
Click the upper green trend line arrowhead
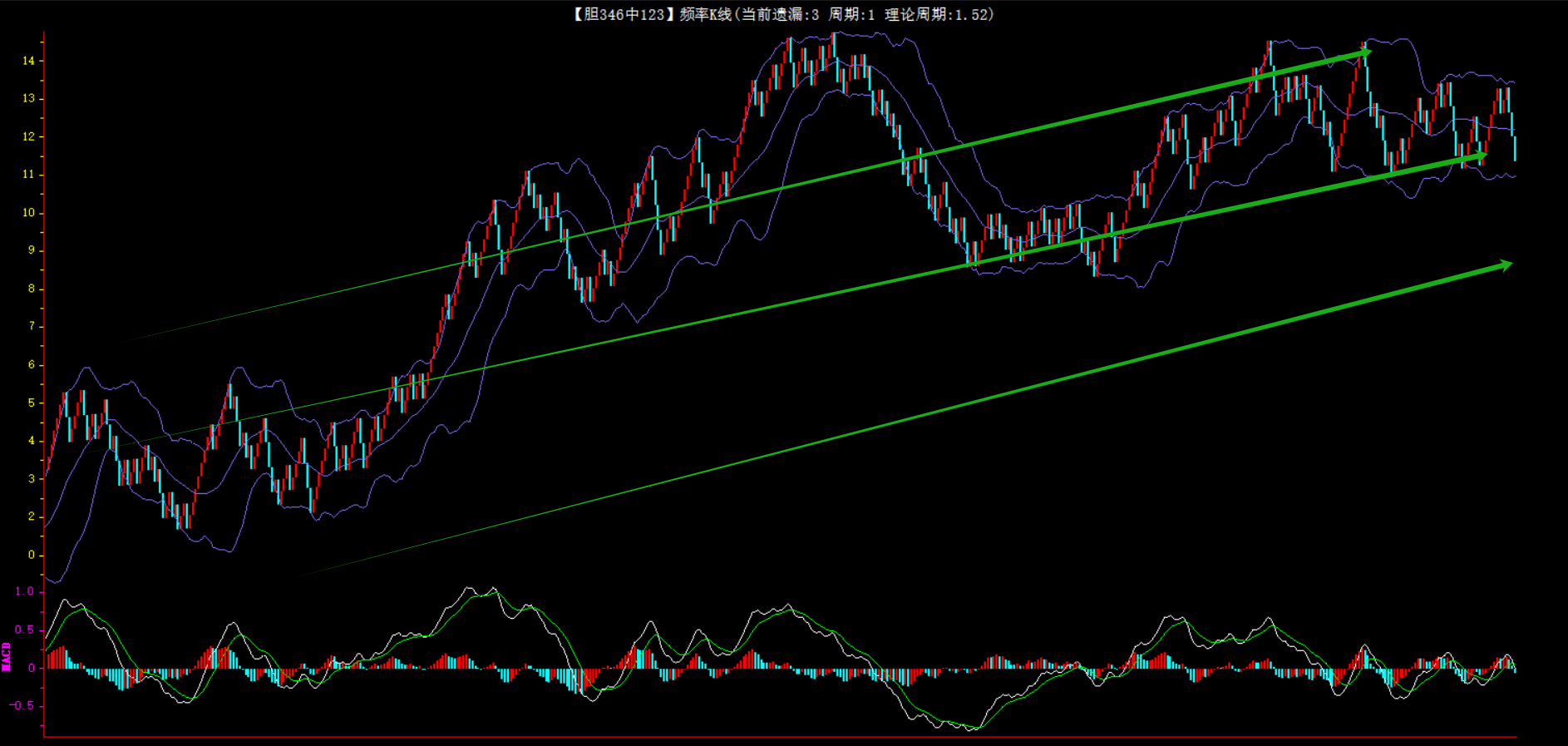click(x=1364, y=53)
